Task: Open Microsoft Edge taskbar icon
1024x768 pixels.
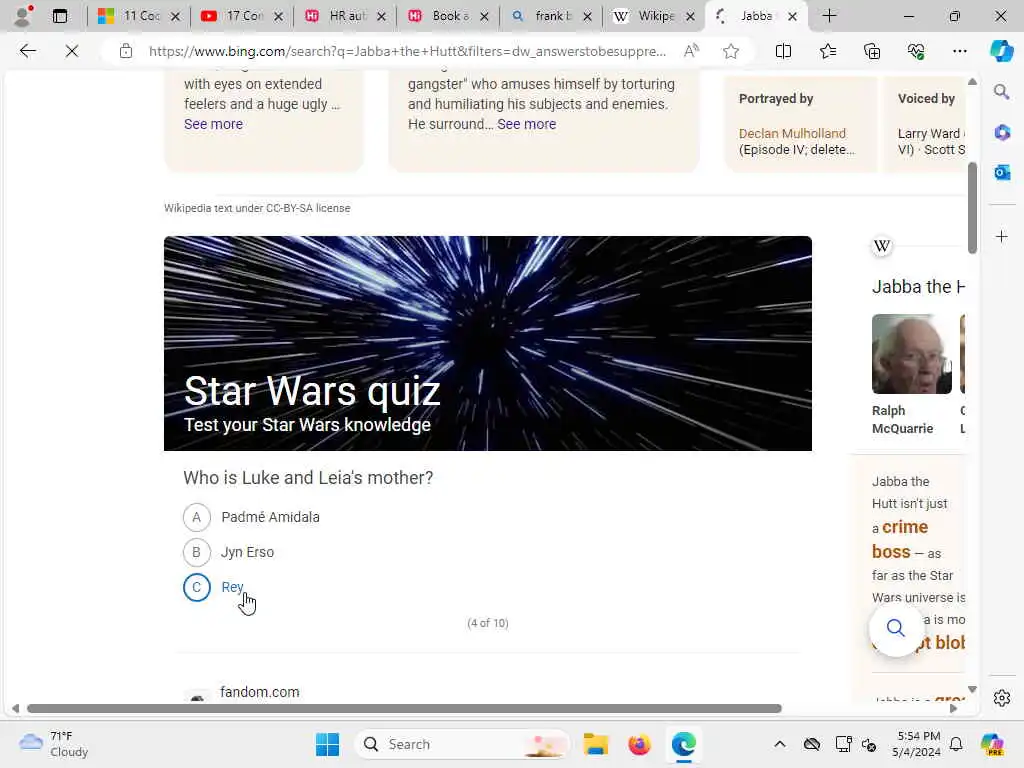Action: pyautogui.click(x=683, y=744)
